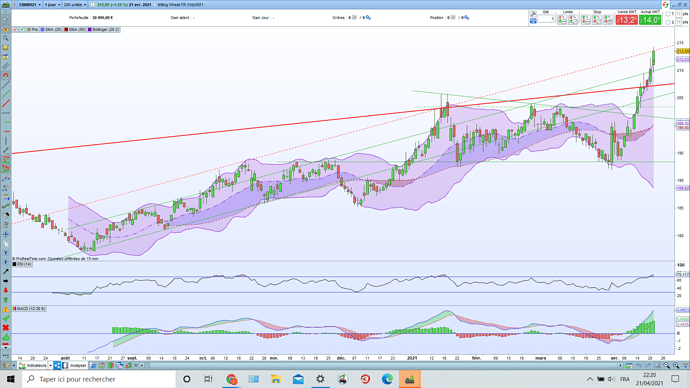Viewport: 690px width, 388px height.
Task: Click the Position info gear icon
Action: [x=466, y=18]
